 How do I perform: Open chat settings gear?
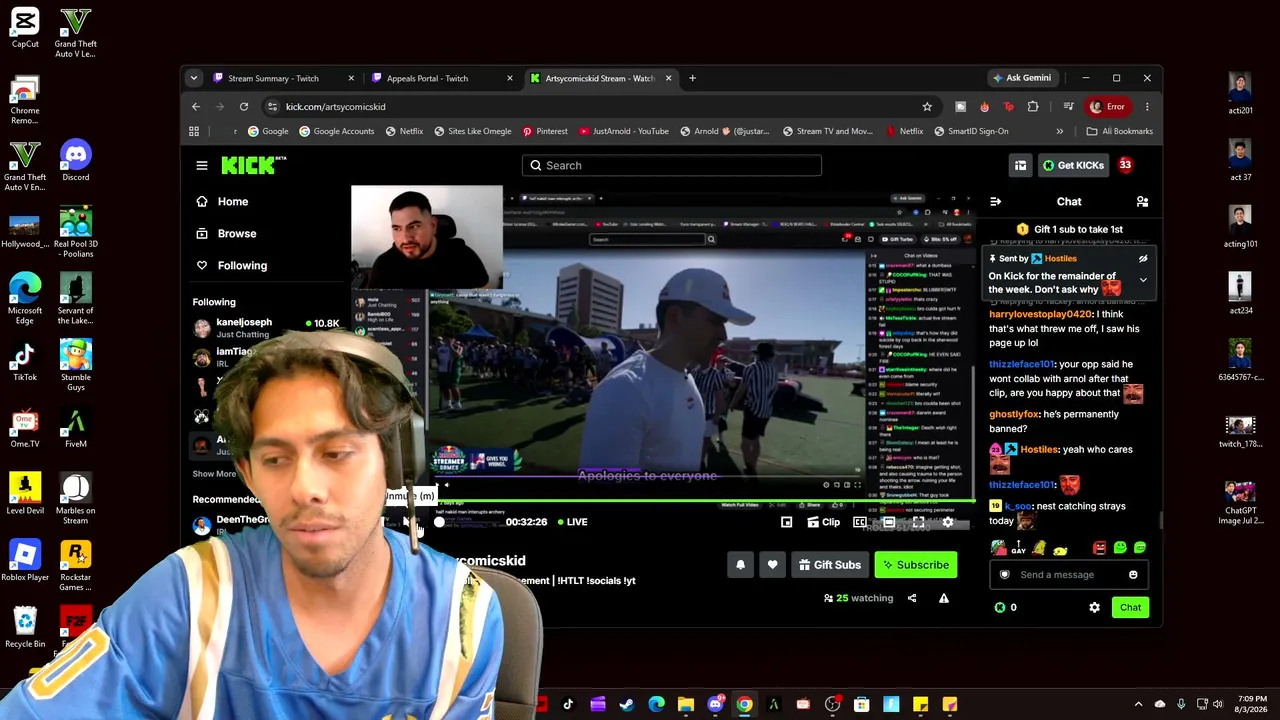point(1094,607)
